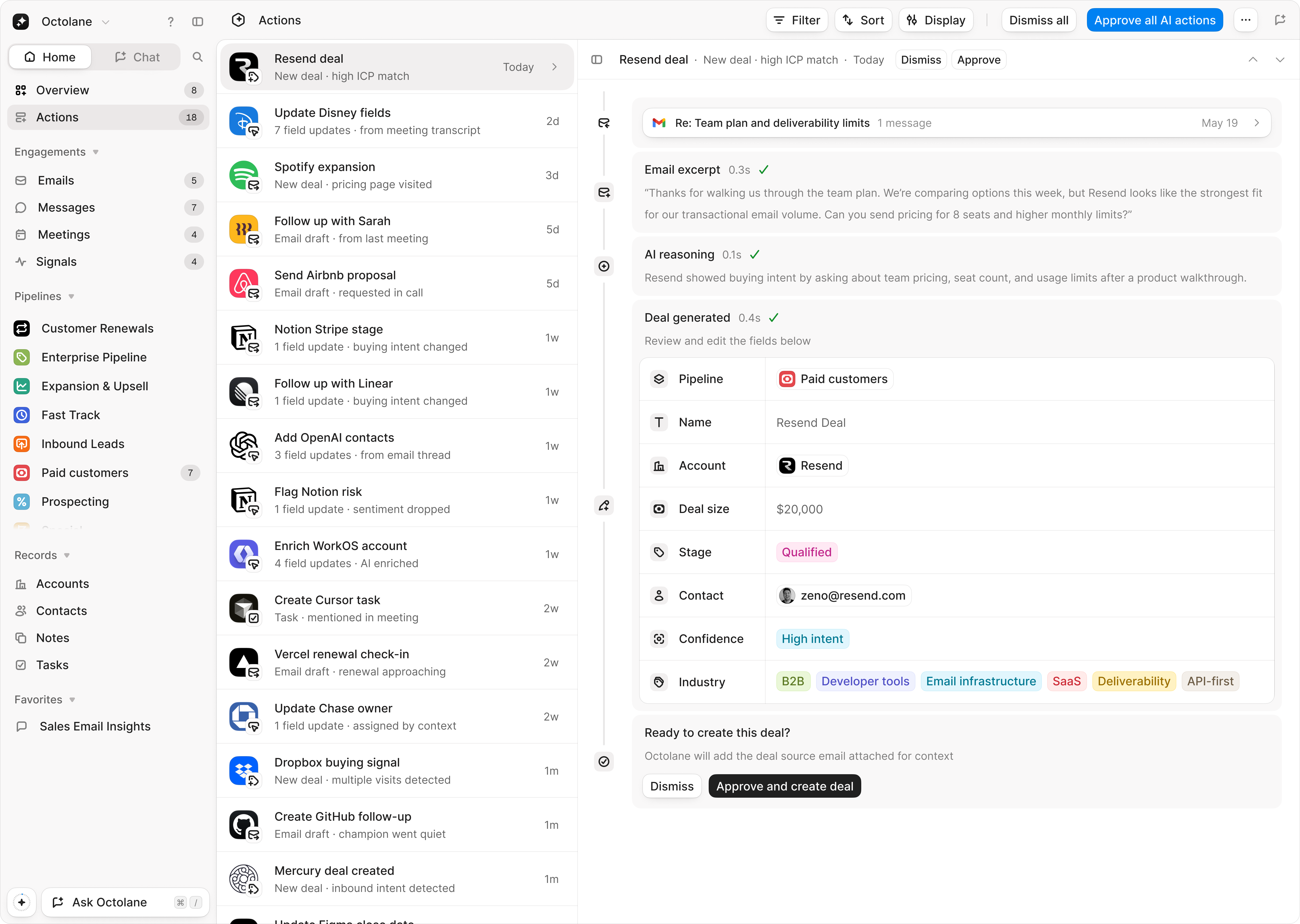Click the bottom Dismiss button
The image size is (1300, 924).
[672, 786]
